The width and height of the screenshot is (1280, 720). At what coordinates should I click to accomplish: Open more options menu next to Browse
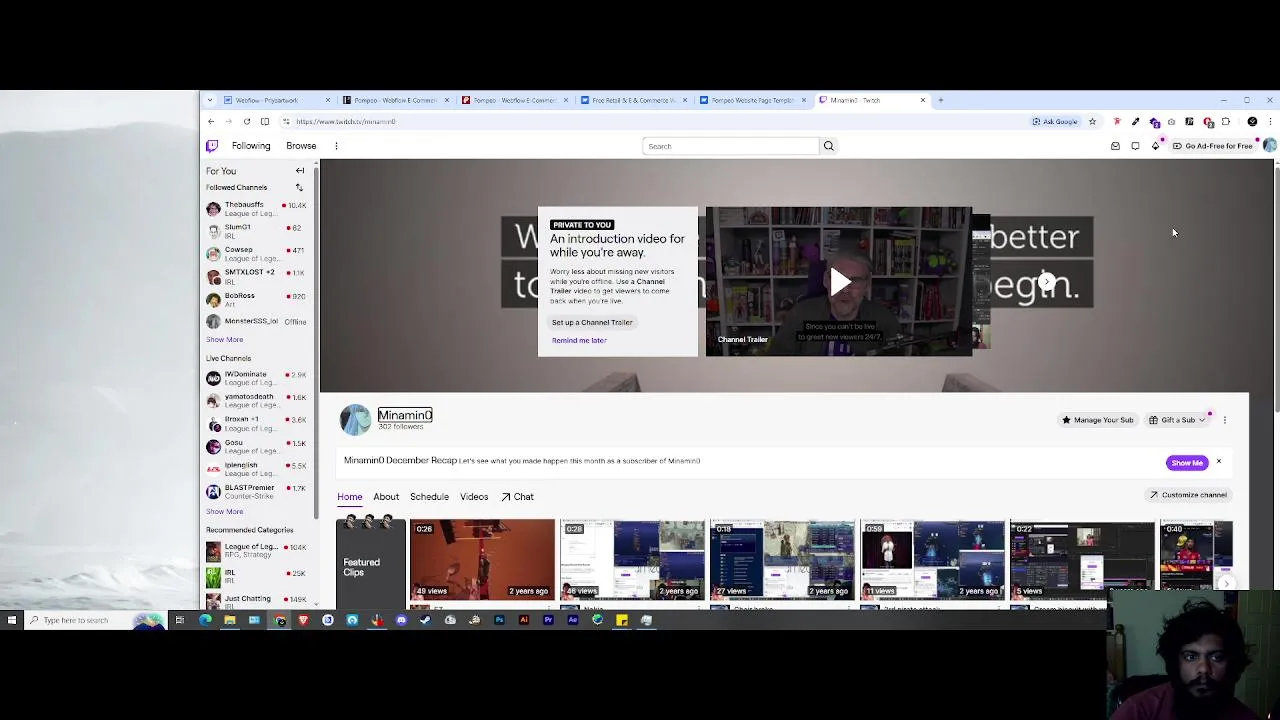click(336, 146)
